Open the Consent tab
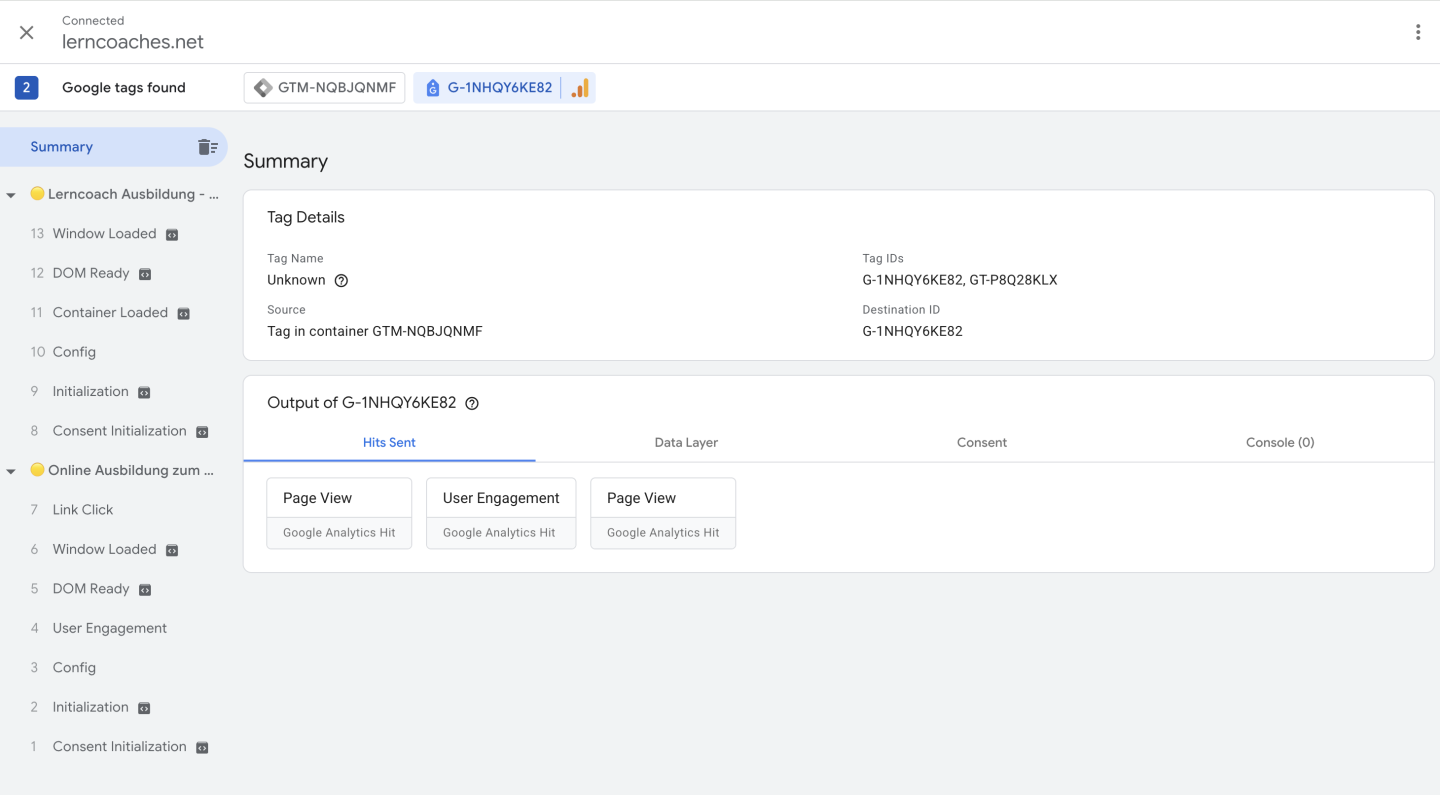 pos(981,442)
